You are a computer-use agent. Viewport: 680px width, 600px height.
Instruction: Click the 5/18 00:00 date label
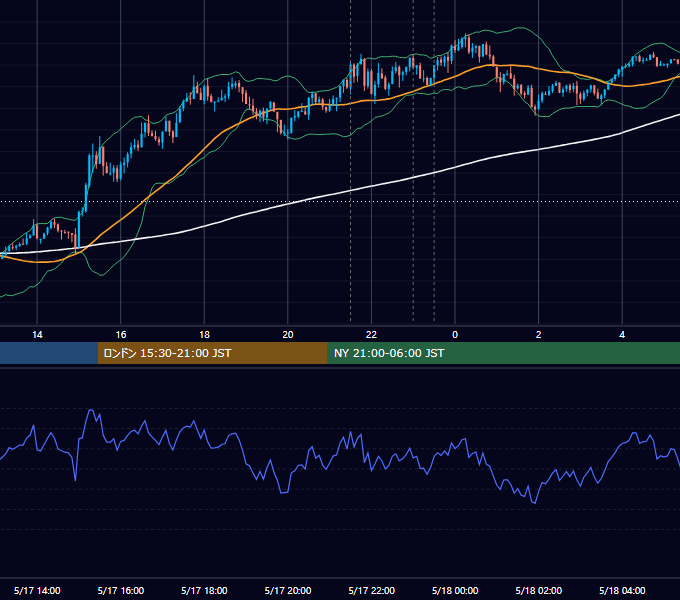pyautogui.click(x=455, y=590)
